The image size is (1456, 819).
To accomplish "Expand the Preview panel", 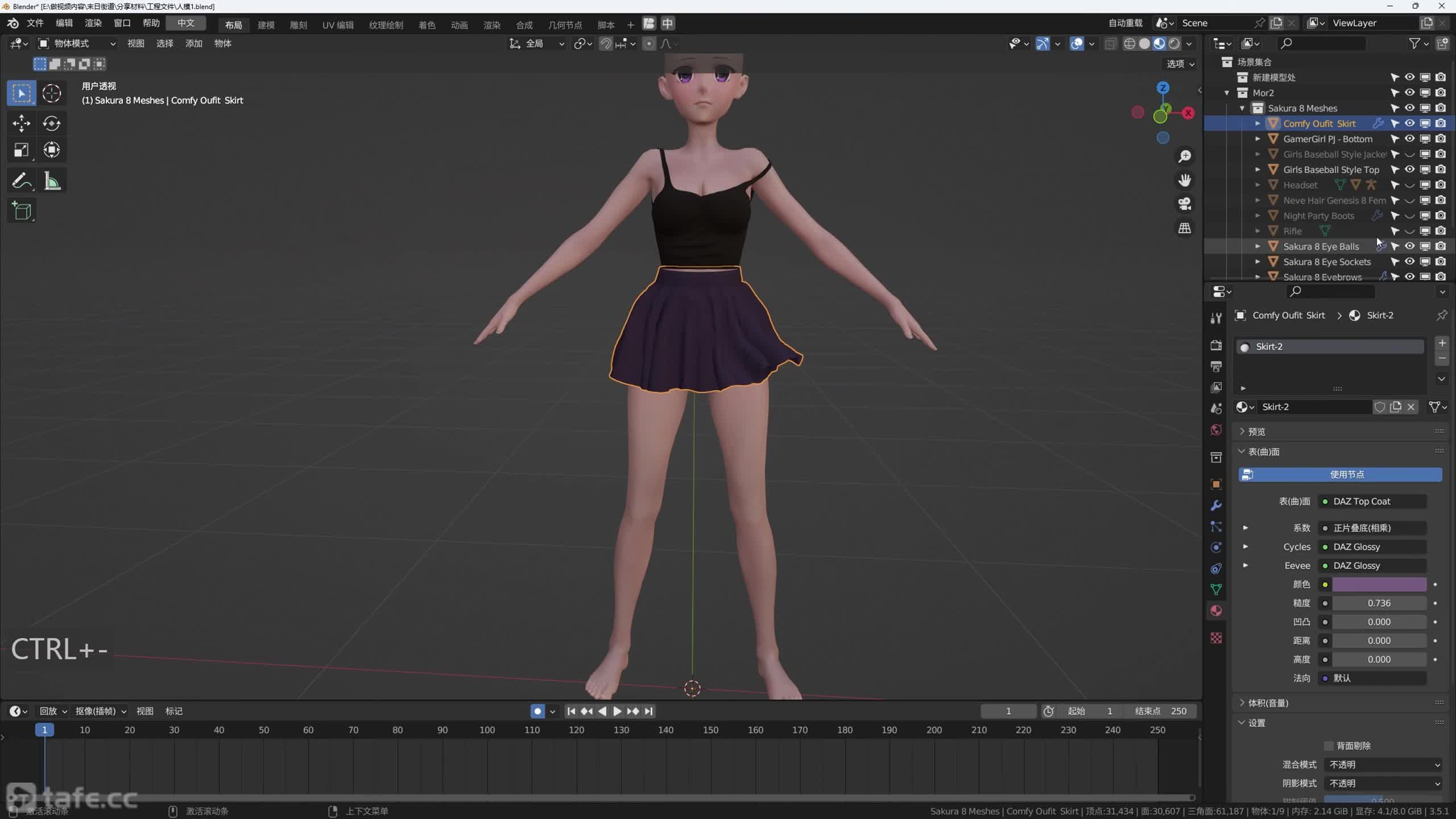I will coord(1341,432).
